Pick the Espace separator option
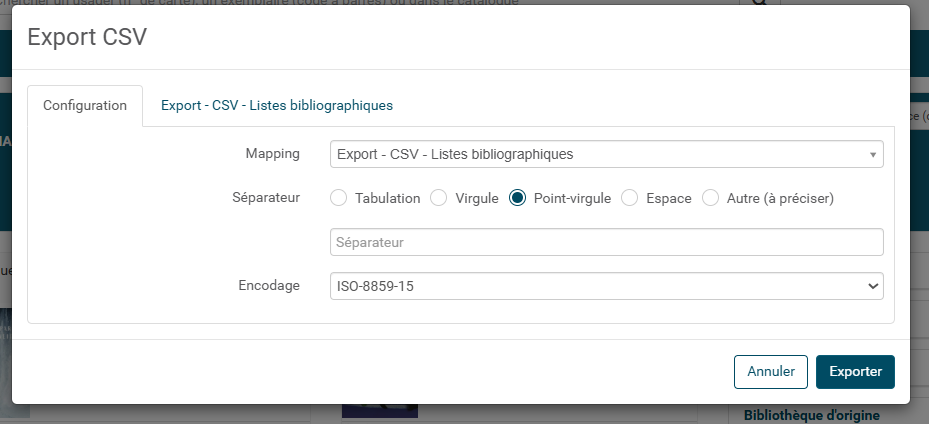The image size is (929, 424). (x=629, y=198)
